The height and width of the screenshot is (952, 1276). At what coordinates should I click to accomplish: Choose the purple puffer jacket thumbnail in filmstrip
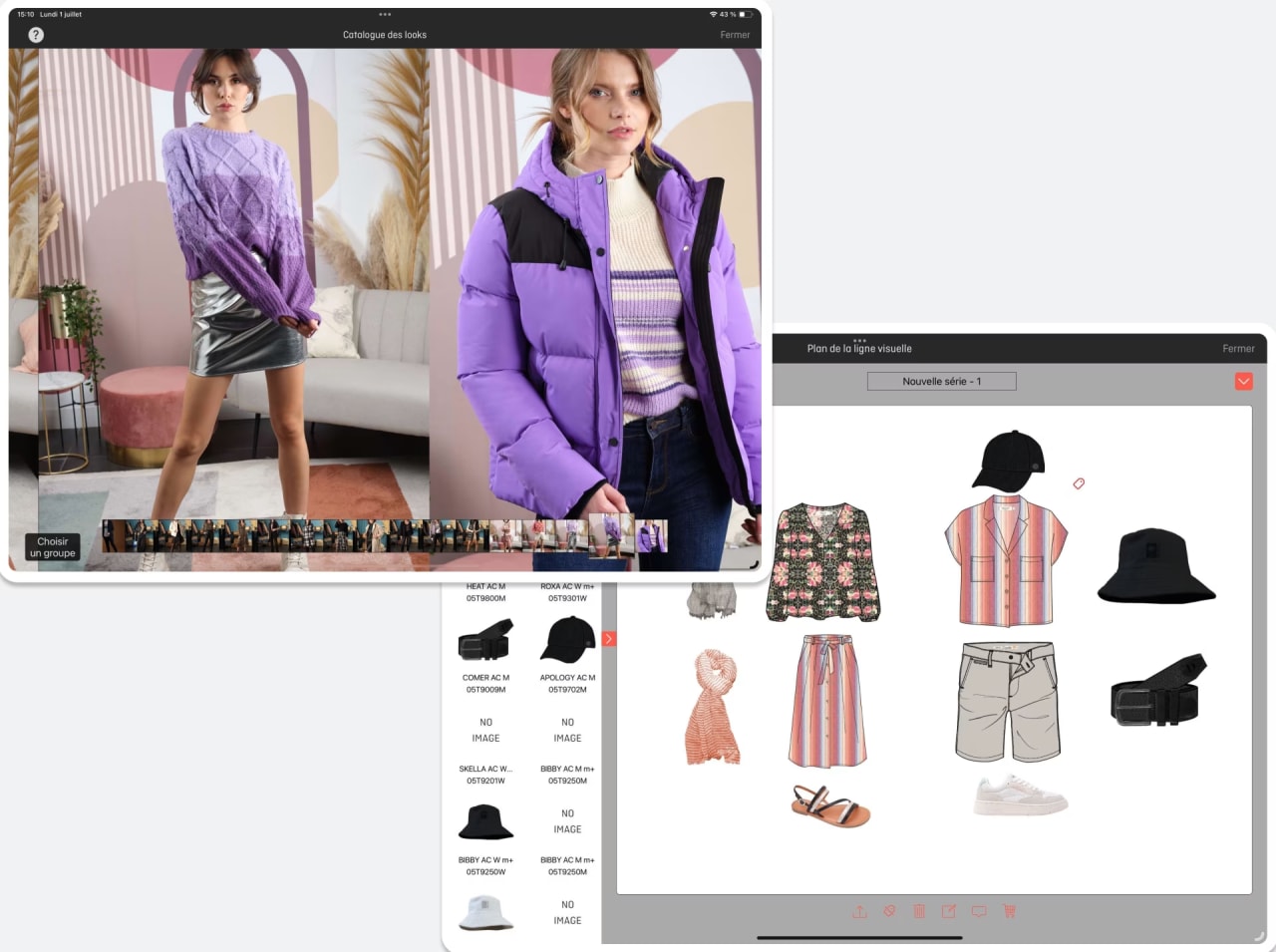[652, 536]
